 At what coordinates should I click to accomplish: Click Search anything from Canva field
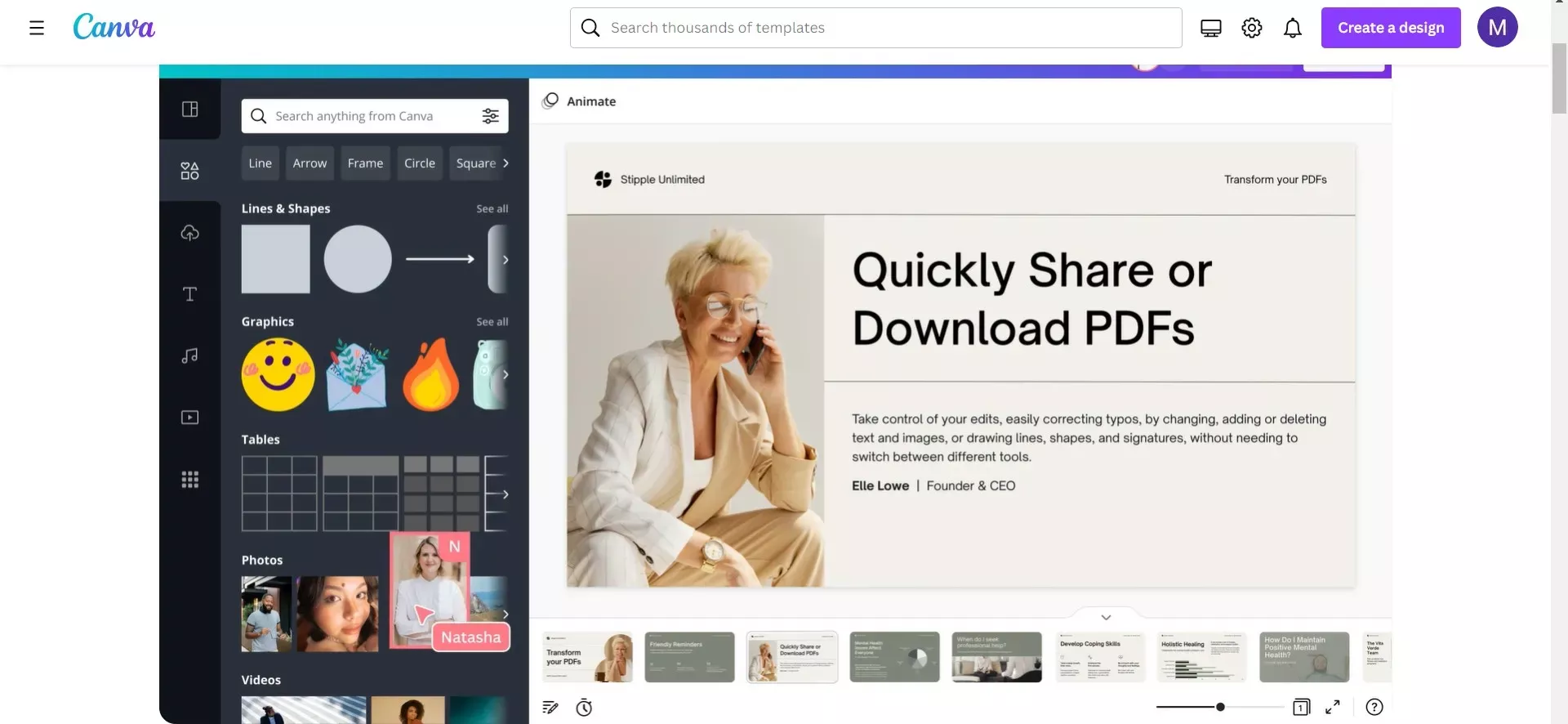coord(374,116)
